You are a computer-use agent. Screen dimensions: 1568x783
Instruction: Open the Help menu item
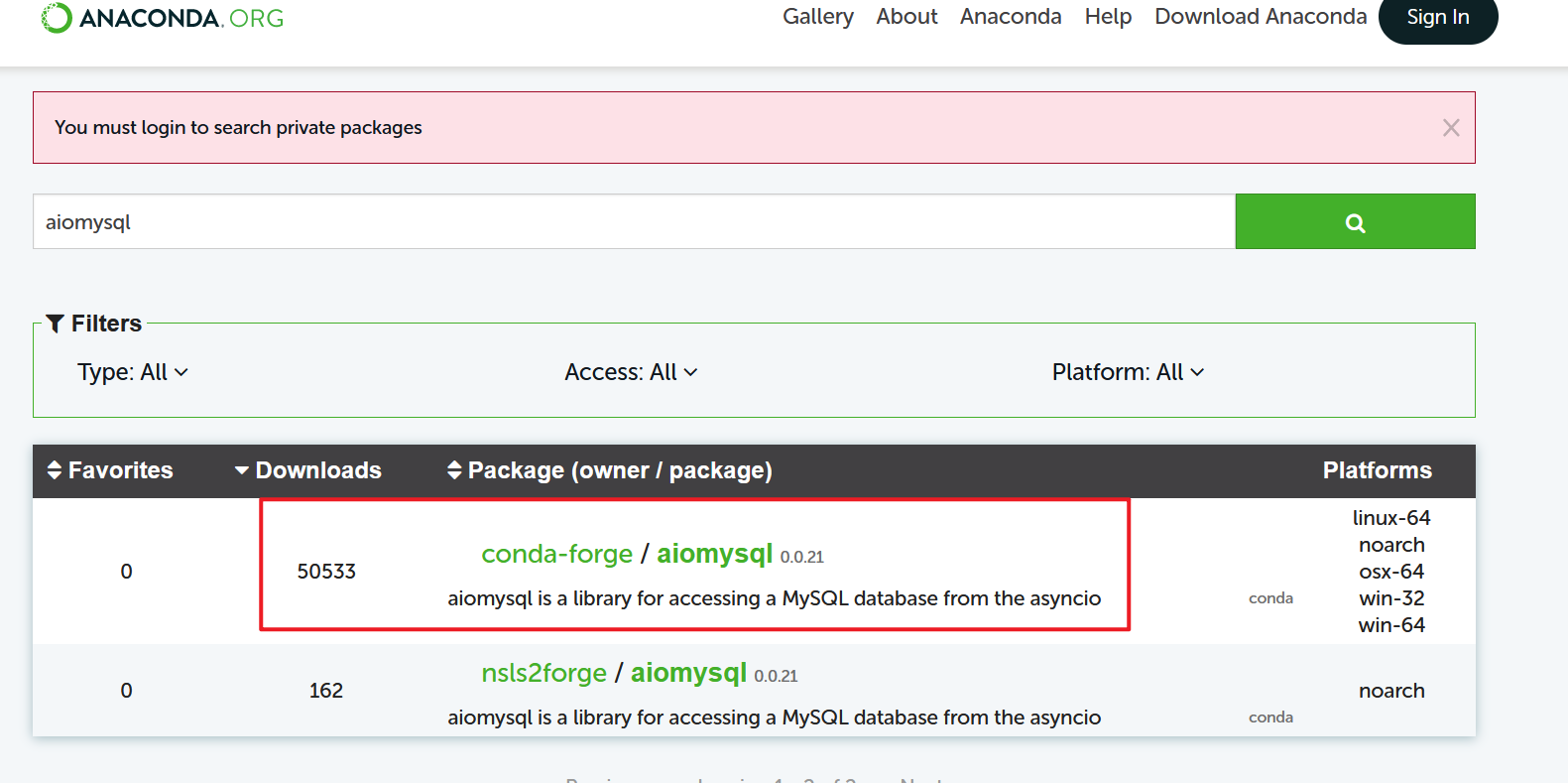tap(1108, 17)
